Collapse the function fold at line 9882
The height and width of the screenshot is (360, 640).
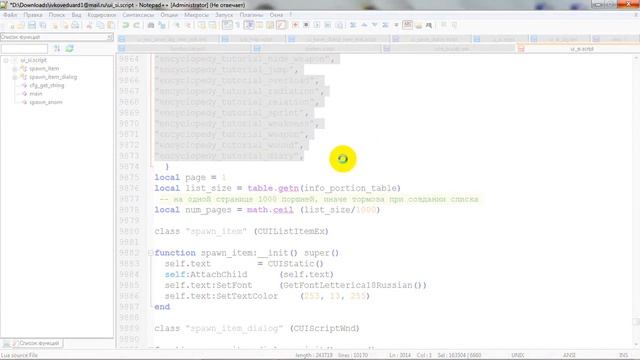click(151, 253)
